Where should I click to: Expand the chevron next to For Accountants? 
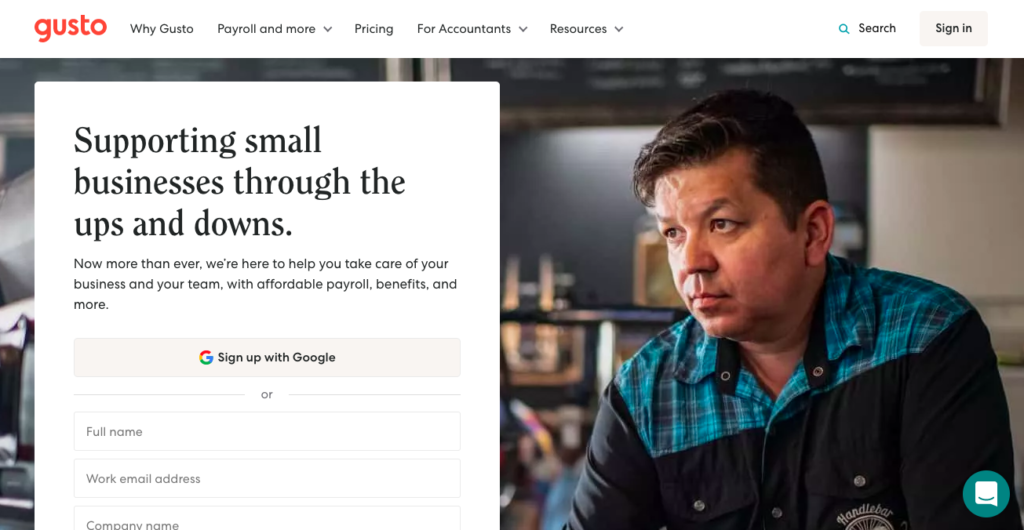523,29
